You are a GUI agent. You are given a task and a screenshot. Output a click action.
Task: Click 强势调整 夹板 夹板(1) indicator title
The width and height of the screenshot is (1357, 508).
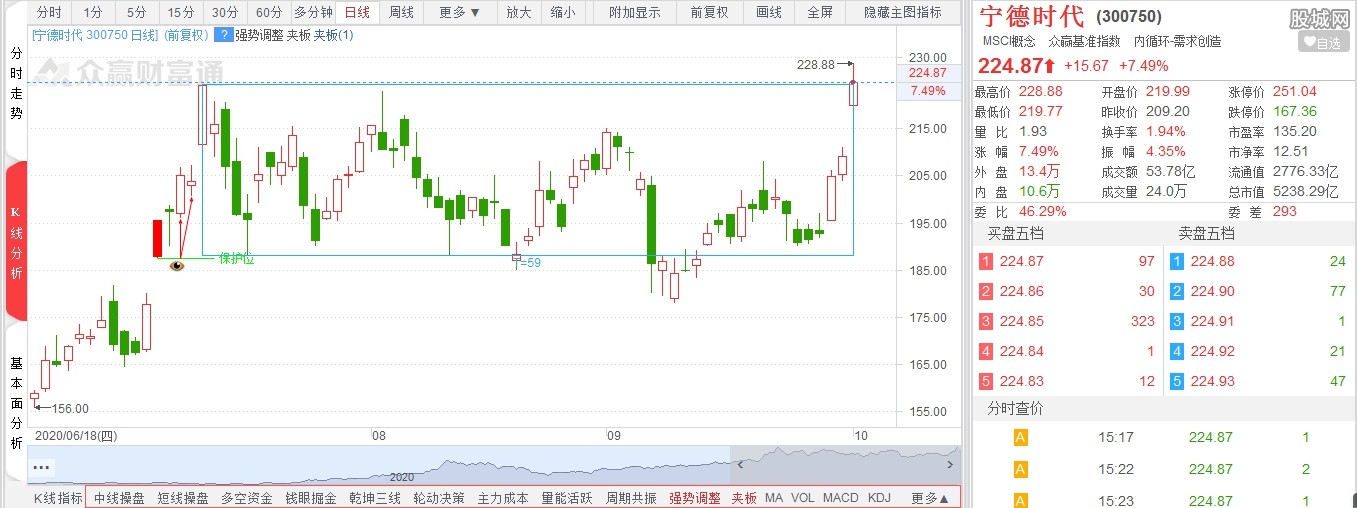coord(295,35)
